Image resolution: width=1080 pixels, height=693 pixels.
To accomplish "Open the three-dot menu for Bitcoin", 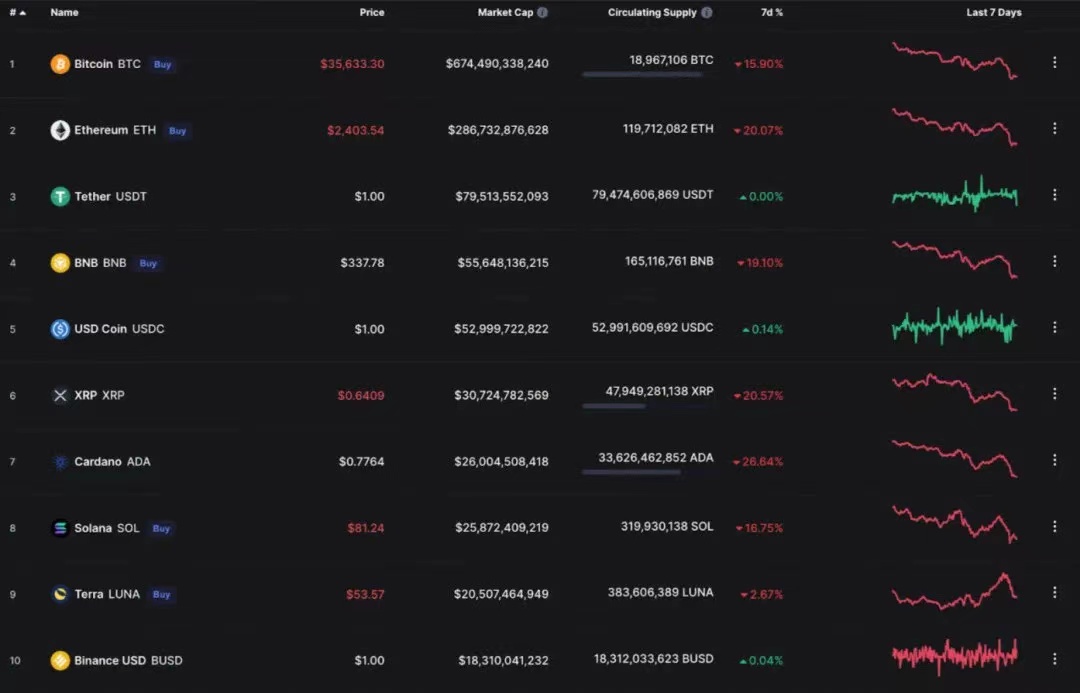I will [x=1055, y=63].
